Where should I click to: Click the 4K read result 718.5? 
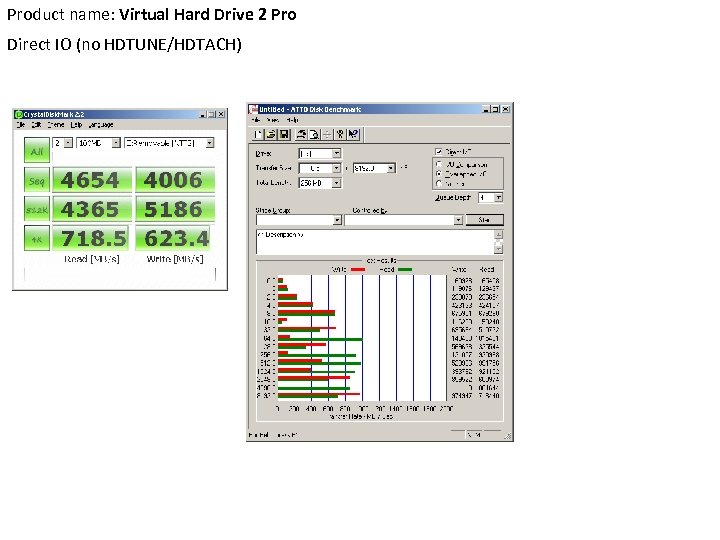point(92,238)
